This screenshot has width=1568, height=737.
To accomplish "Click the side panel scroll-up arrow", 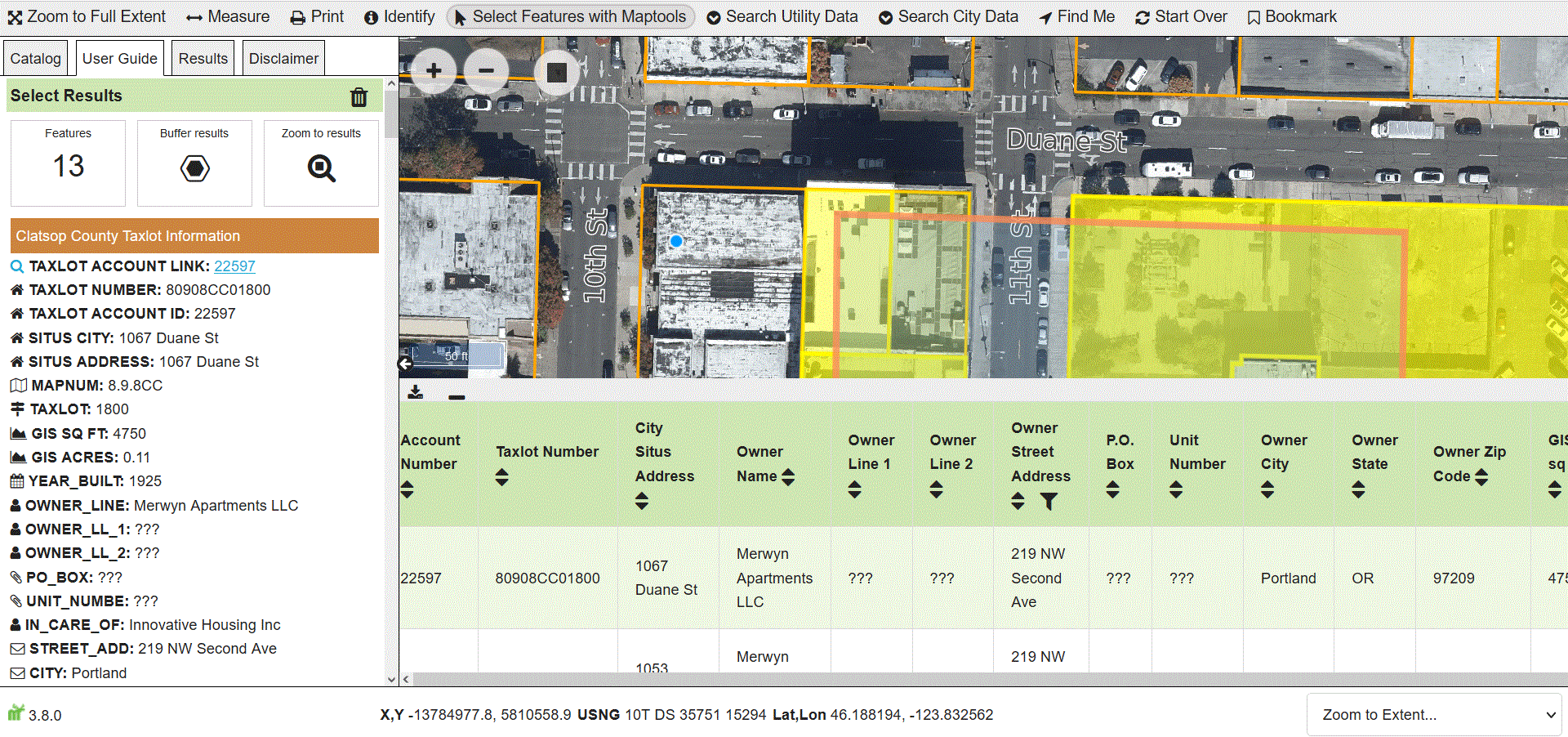I will pos(391,83).
